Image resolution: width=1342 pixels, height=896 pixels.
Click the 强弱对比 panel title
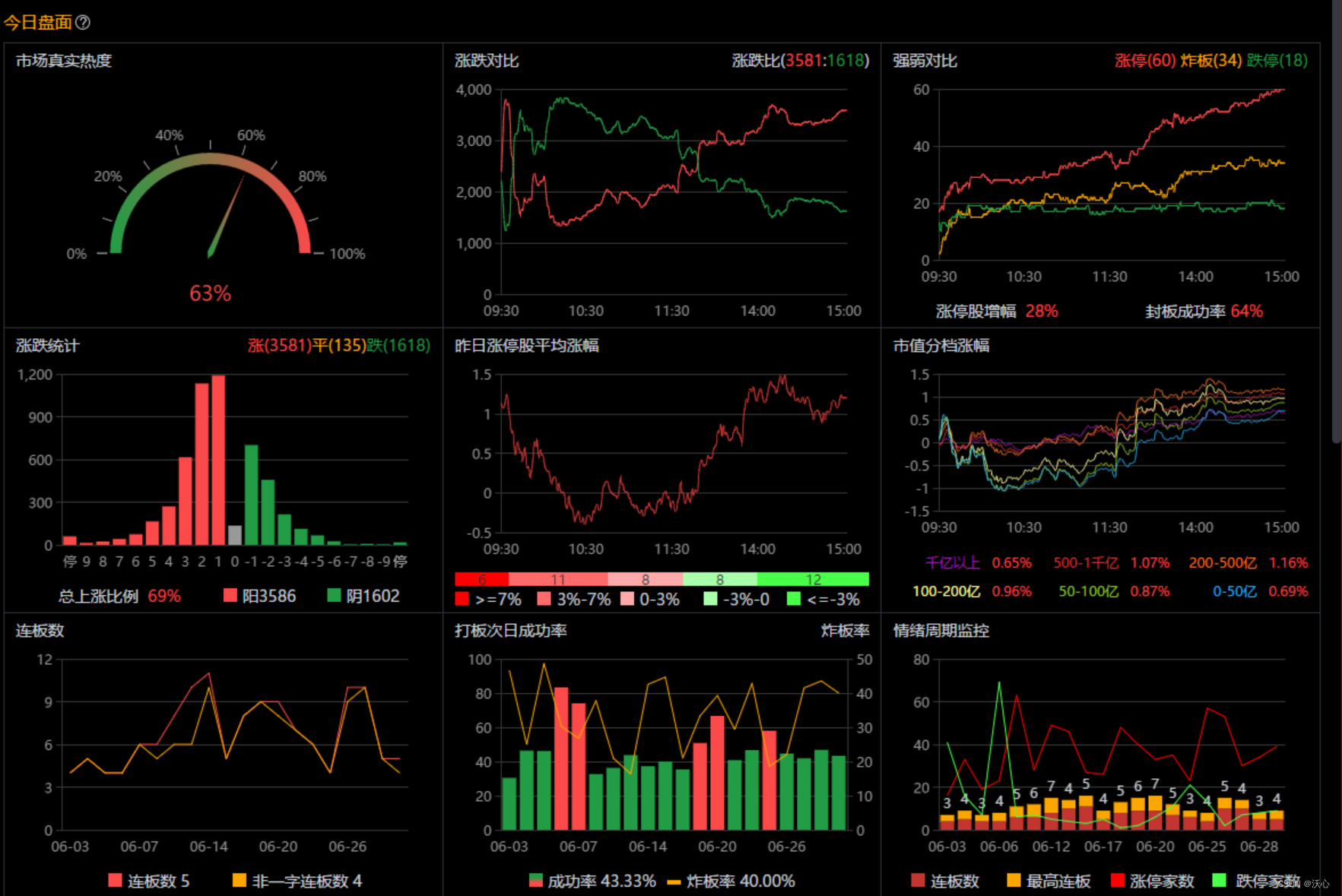click(925, 61)
